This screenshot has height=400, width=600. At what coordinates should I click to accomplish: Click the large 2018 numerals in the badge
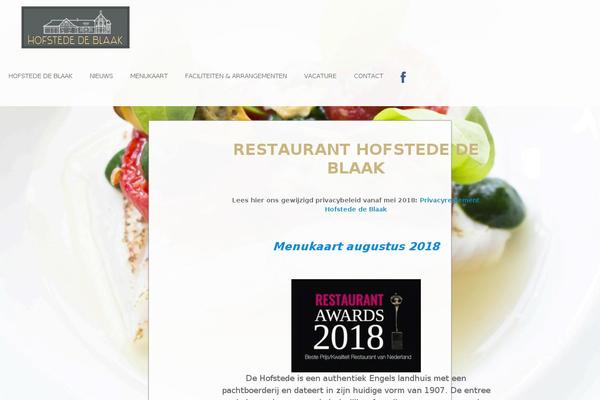[348, 337]
